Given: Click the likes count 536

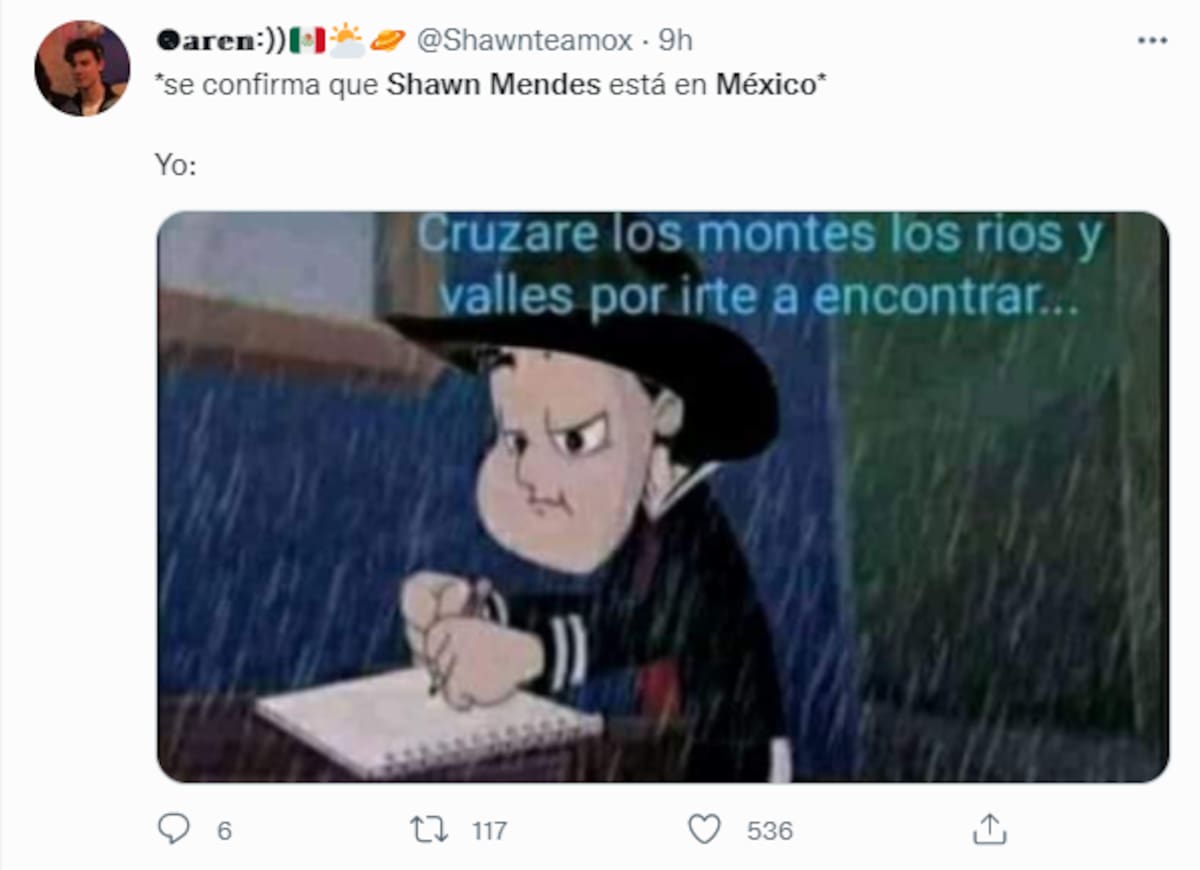Looking at the screenshot, I should point(770,830).
